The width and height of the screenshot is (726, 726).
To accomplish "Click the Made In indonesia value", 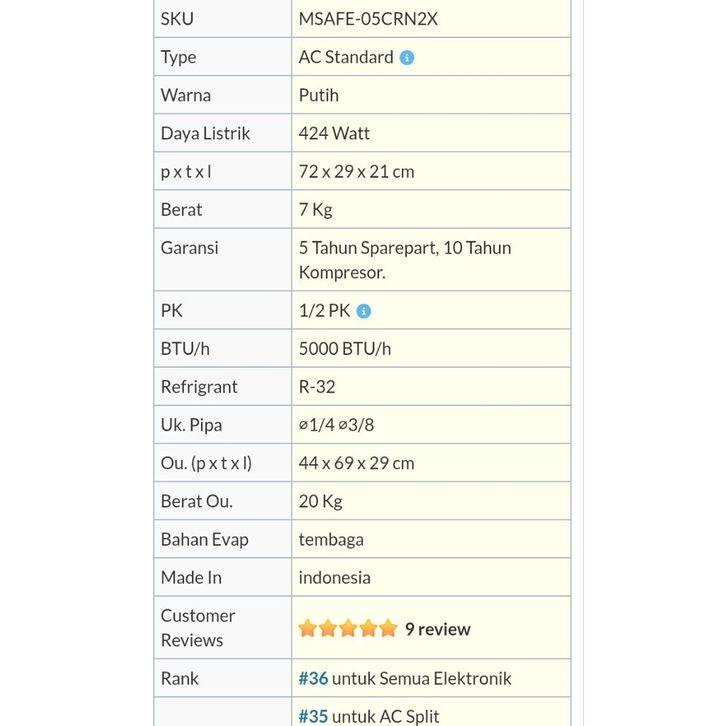I will point(334,577).
